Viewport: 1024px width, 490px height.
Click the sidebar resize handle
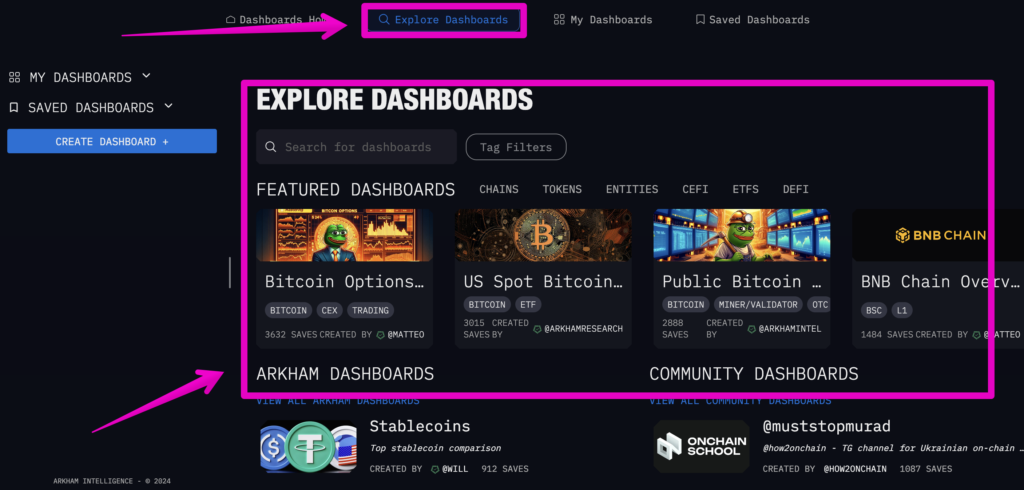tap(229, 272)
